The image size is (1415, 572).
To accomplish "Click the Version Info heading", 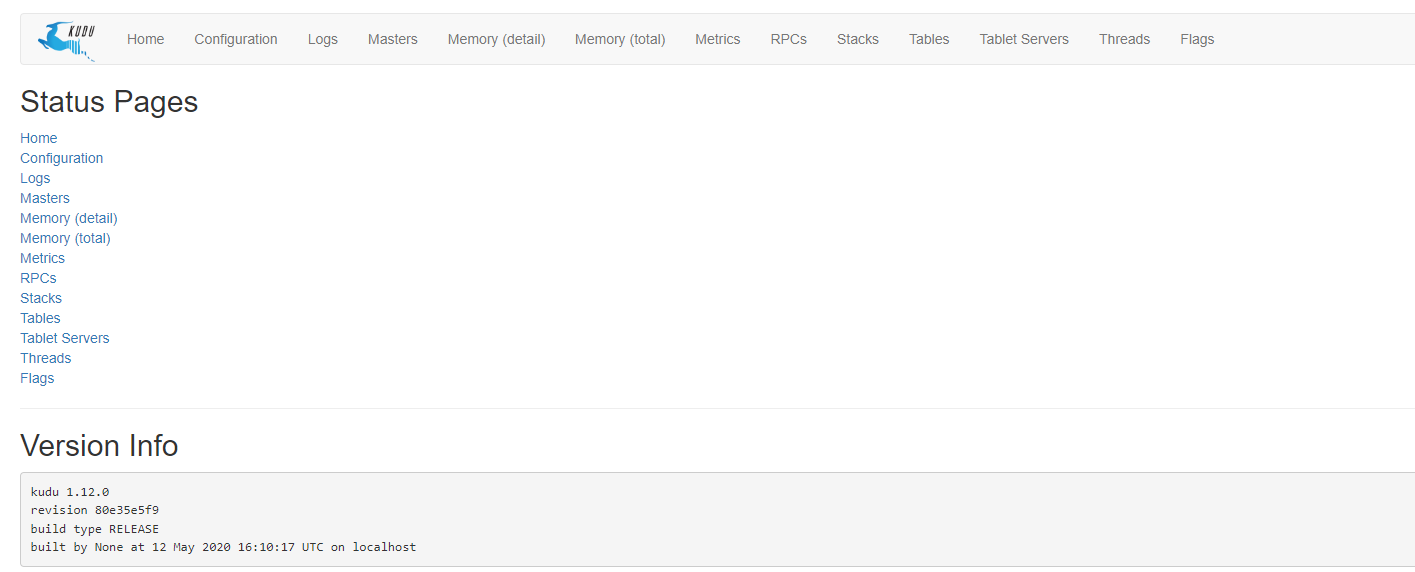I will coord(99,445).
